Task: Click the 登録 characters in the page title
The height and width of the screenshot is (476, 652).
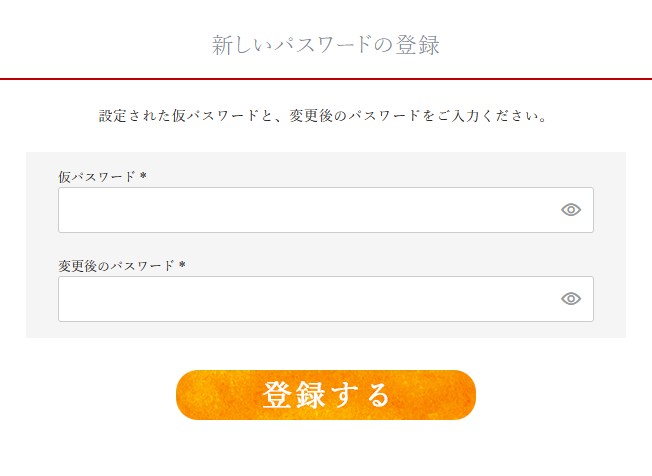Action: click(417, 45)
